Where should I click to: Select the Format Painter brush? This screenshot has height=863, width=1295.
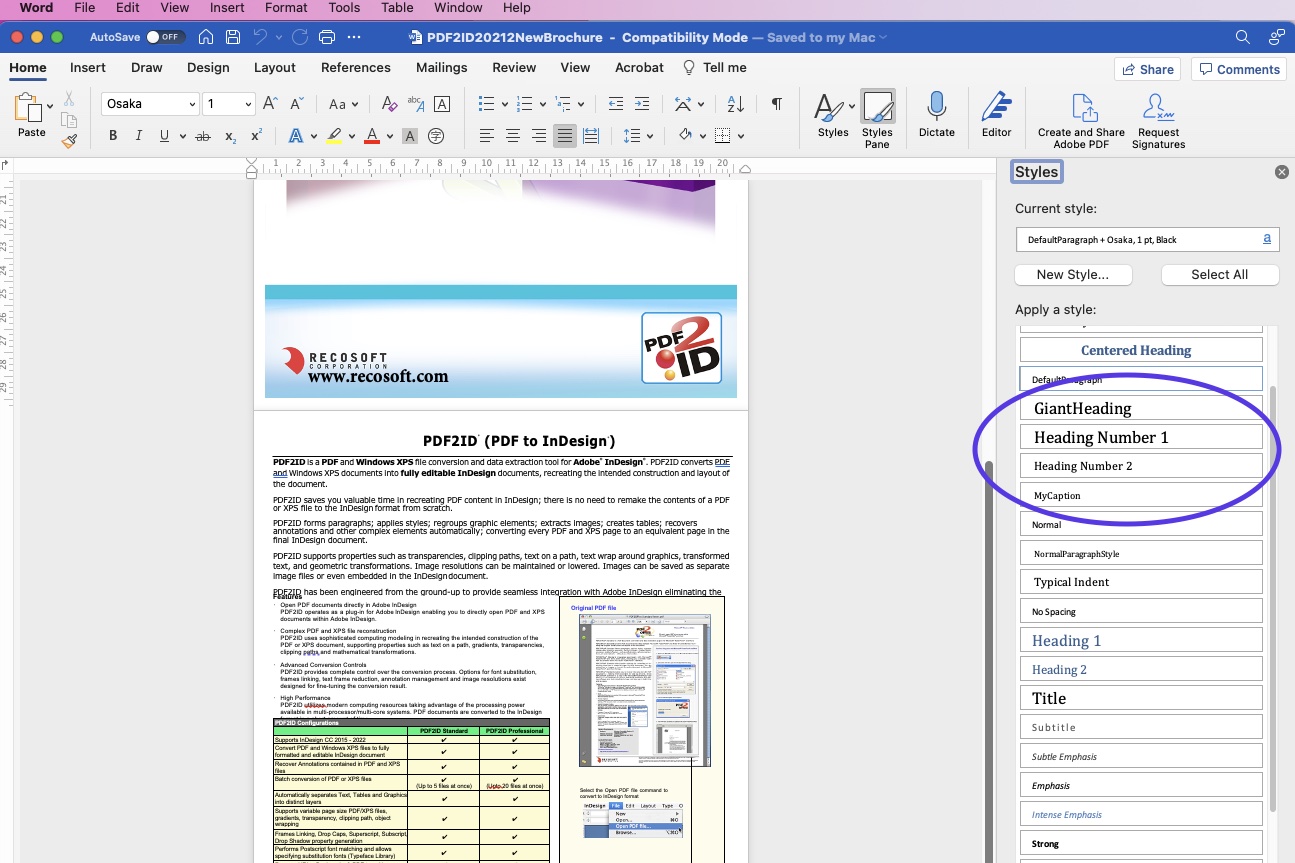[x=69, y=141]
